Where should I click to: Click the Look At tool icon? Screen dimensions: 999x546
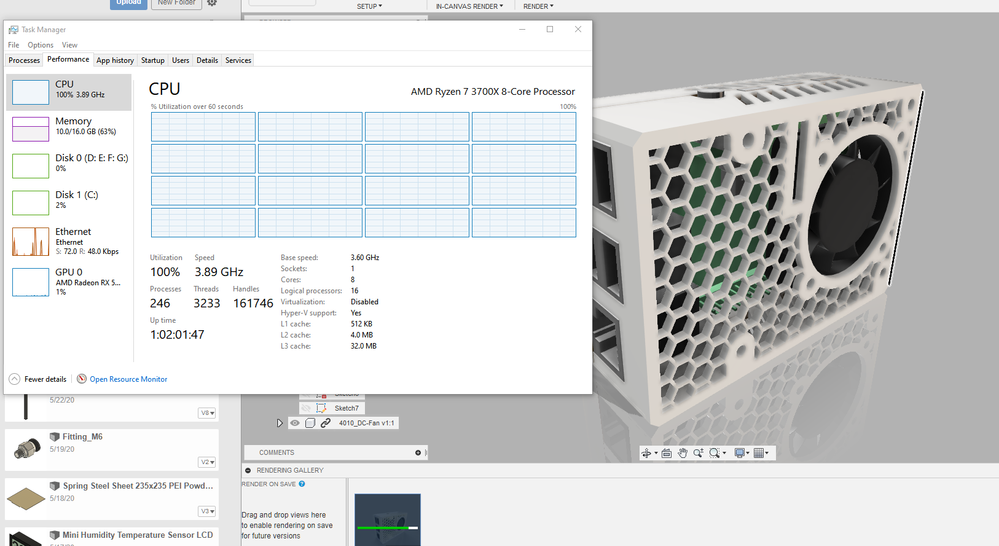pyautogui.click(x=666, y=453)
